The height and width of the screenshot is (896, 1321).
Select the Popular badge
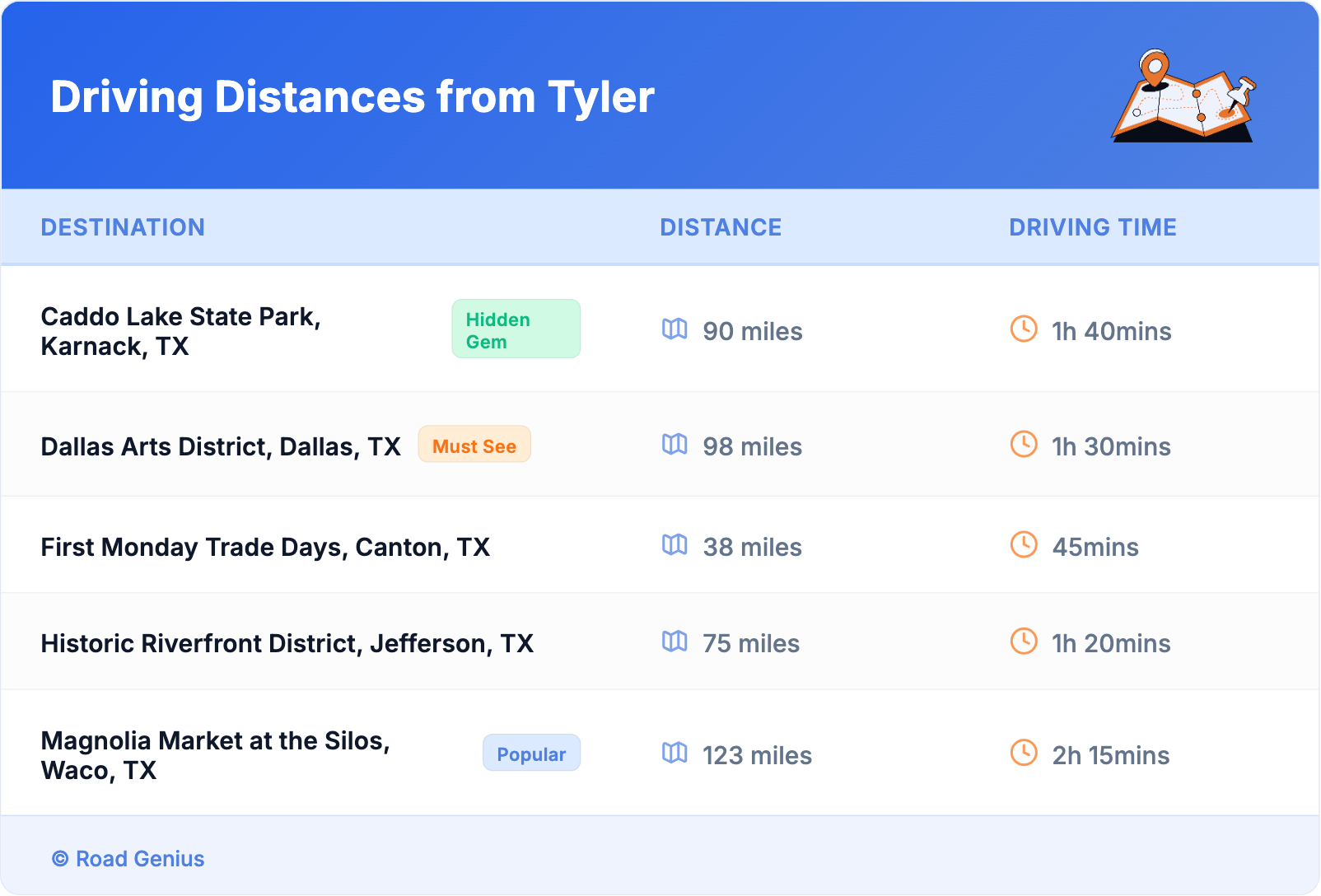pos(531,754)
